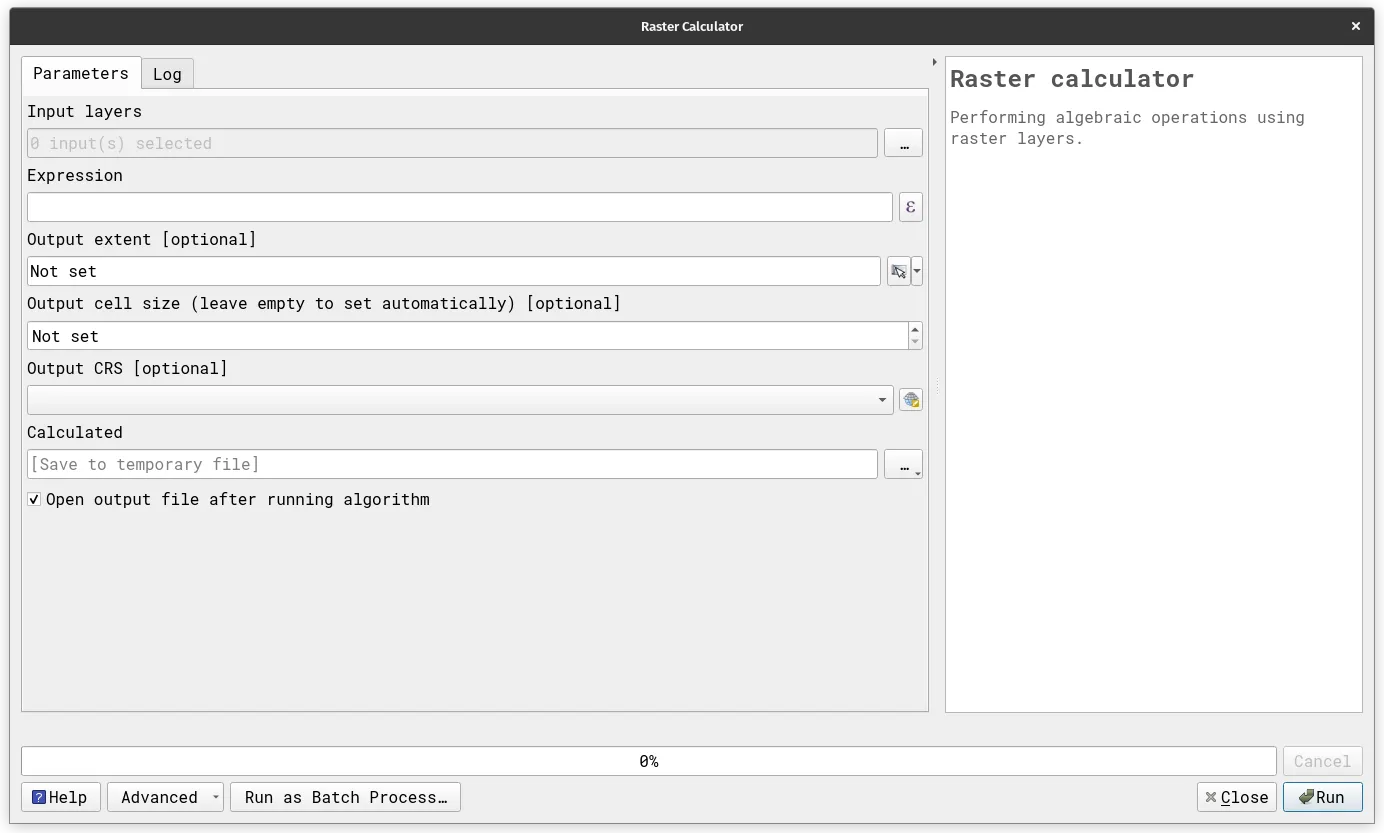The image size is (1384, 833).
Task: Select extent on canvas with the map pointer icon
Action: tap(897, 271)
